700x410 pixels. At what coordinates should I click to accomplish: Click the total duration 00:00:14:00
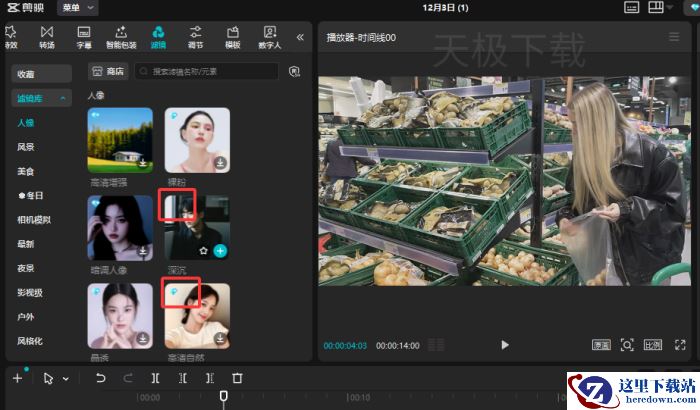[398, 346]
